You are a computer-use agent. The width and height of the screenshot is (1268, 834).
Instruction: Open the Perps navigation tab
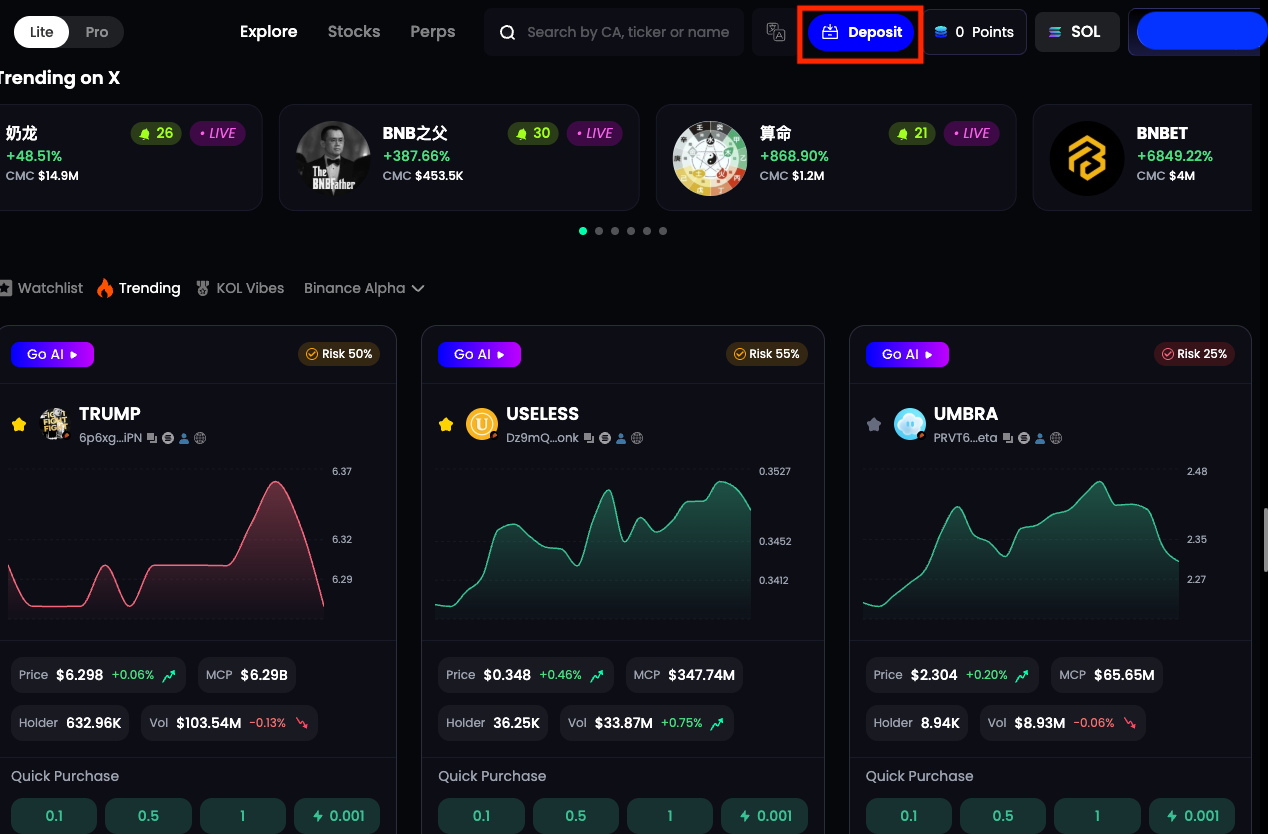click(x=432, y=32)
